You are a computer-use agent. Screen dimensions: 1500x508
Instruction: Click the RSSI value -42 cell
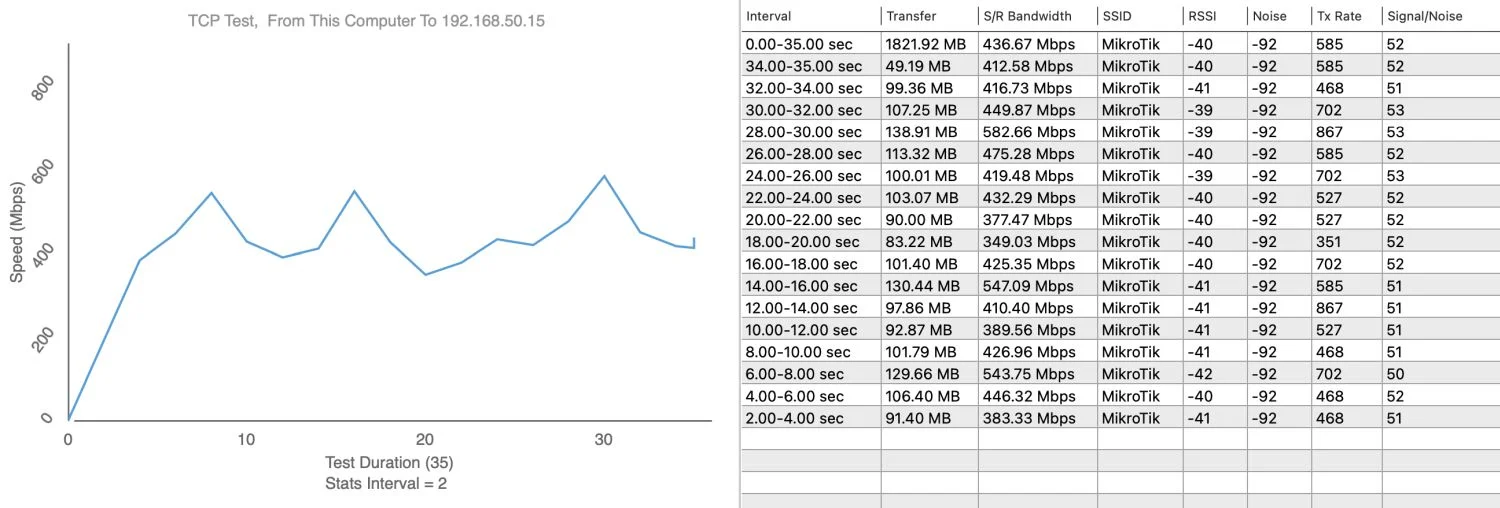click(1201, 374)
